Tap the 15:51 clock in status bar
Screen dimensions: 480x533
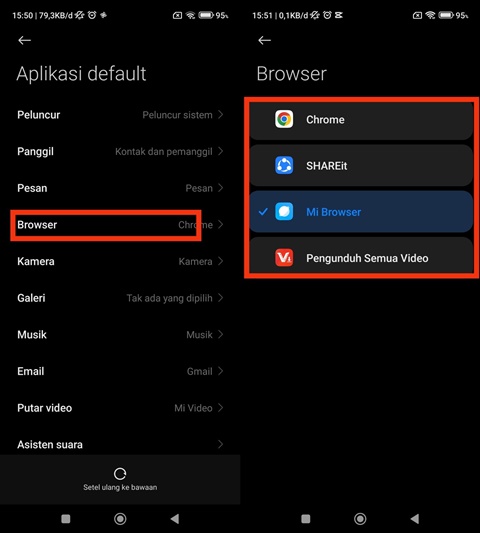click(x=262, y=15)
